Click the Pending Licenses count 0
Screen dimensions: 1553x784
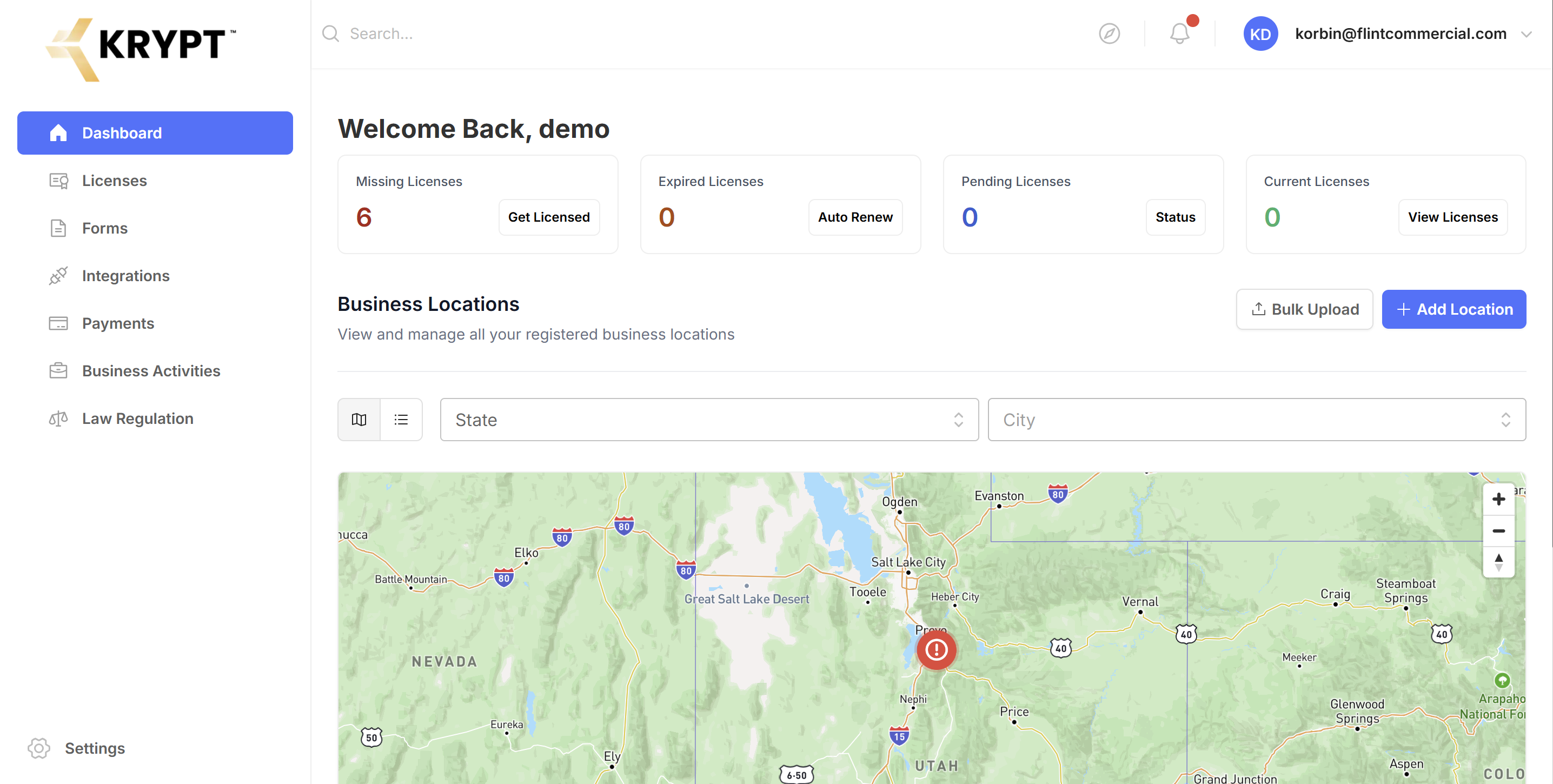(970, 217)
